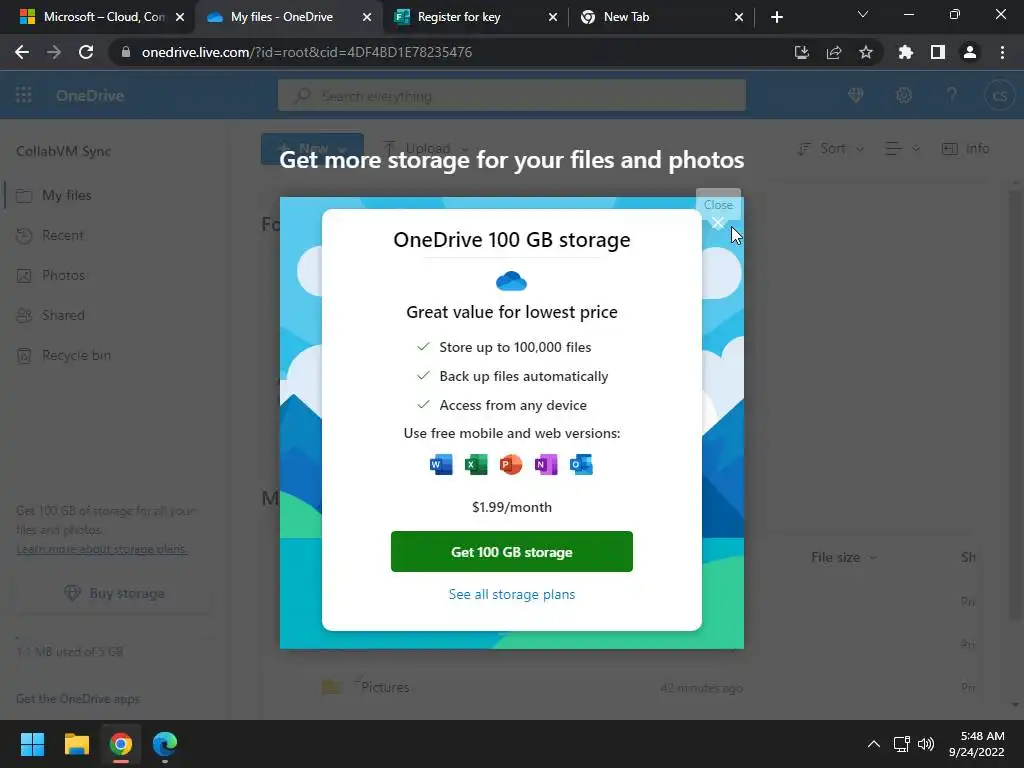Click the share page icon in address bar
Image resolution: width=1024 pixels, height=768 pixels.
[834, 52]
